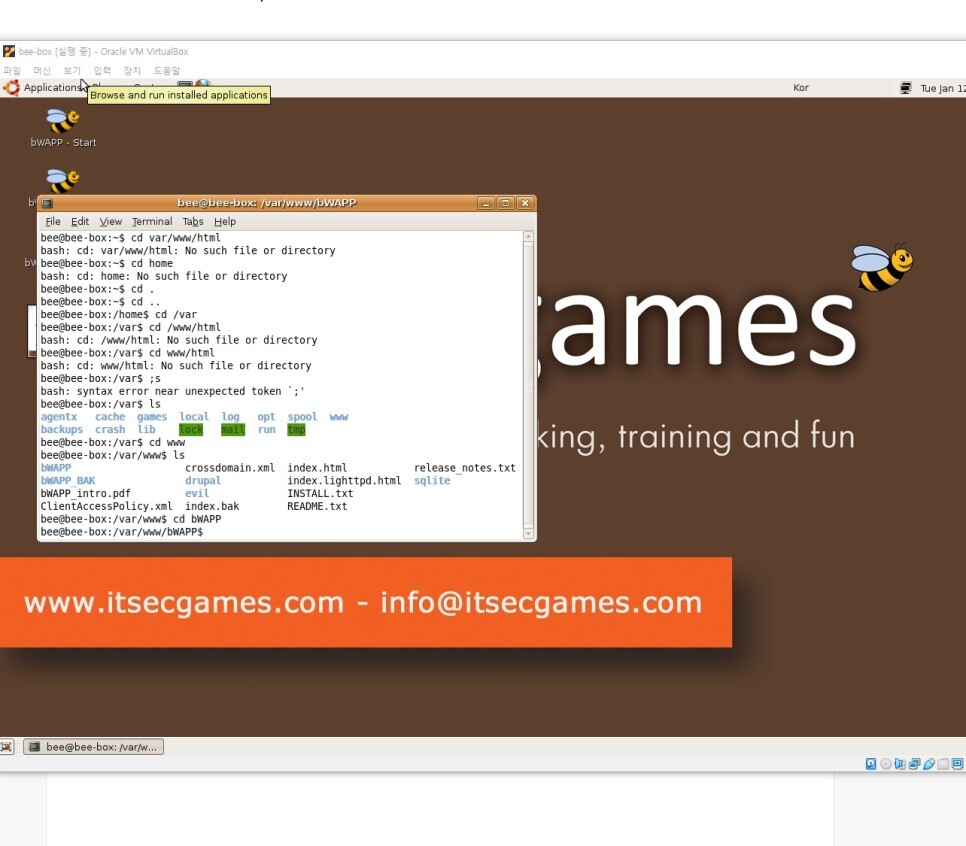This screenshot has height=846, width=966.
Task: Click the Kor keyboard layout indicator
Action: [x=800, y=87]
